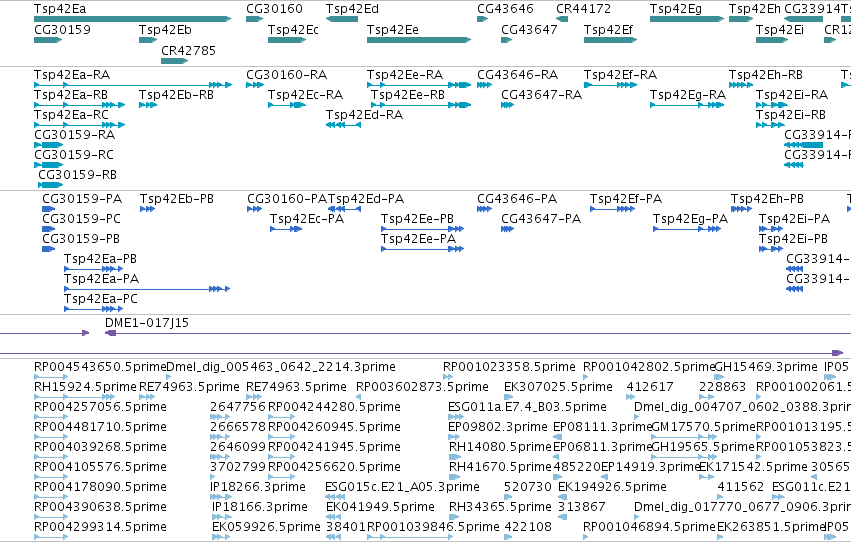Click the Tsp42Ef gene bar
This screenshot has height=542, width=851.
[611, 40]
